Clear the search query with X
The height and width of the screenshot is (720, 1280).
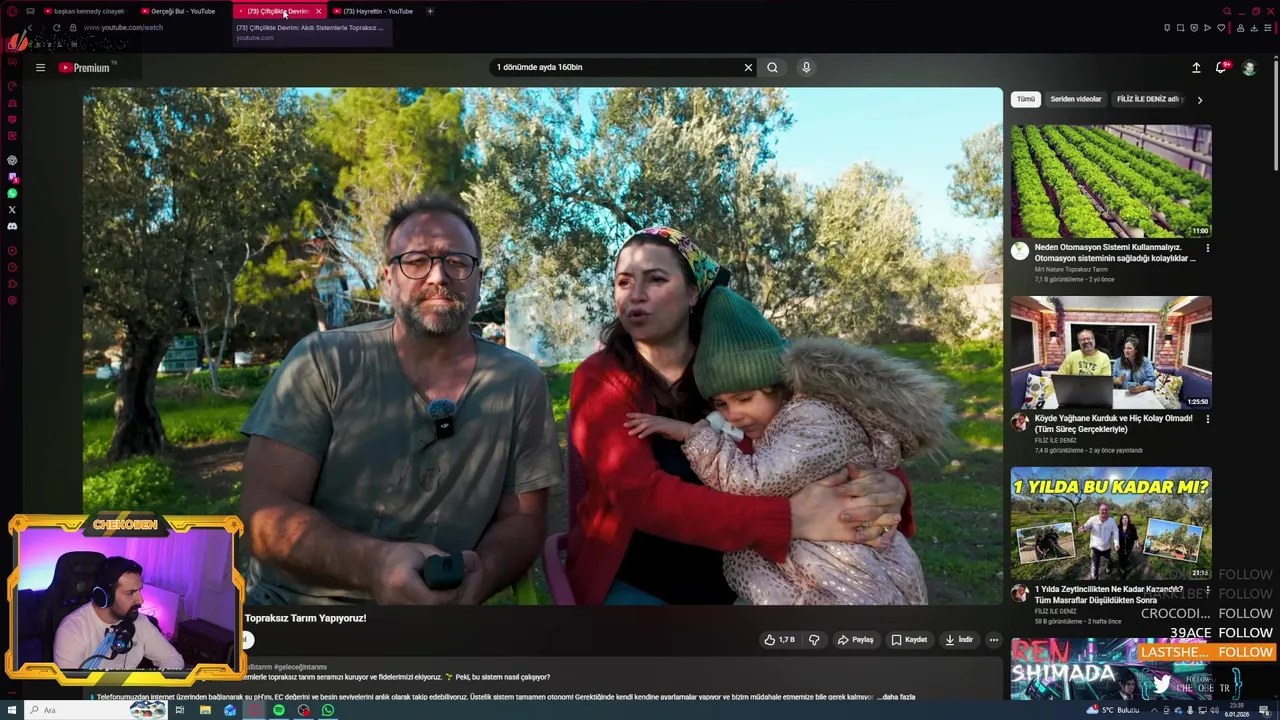pos(748,67)
